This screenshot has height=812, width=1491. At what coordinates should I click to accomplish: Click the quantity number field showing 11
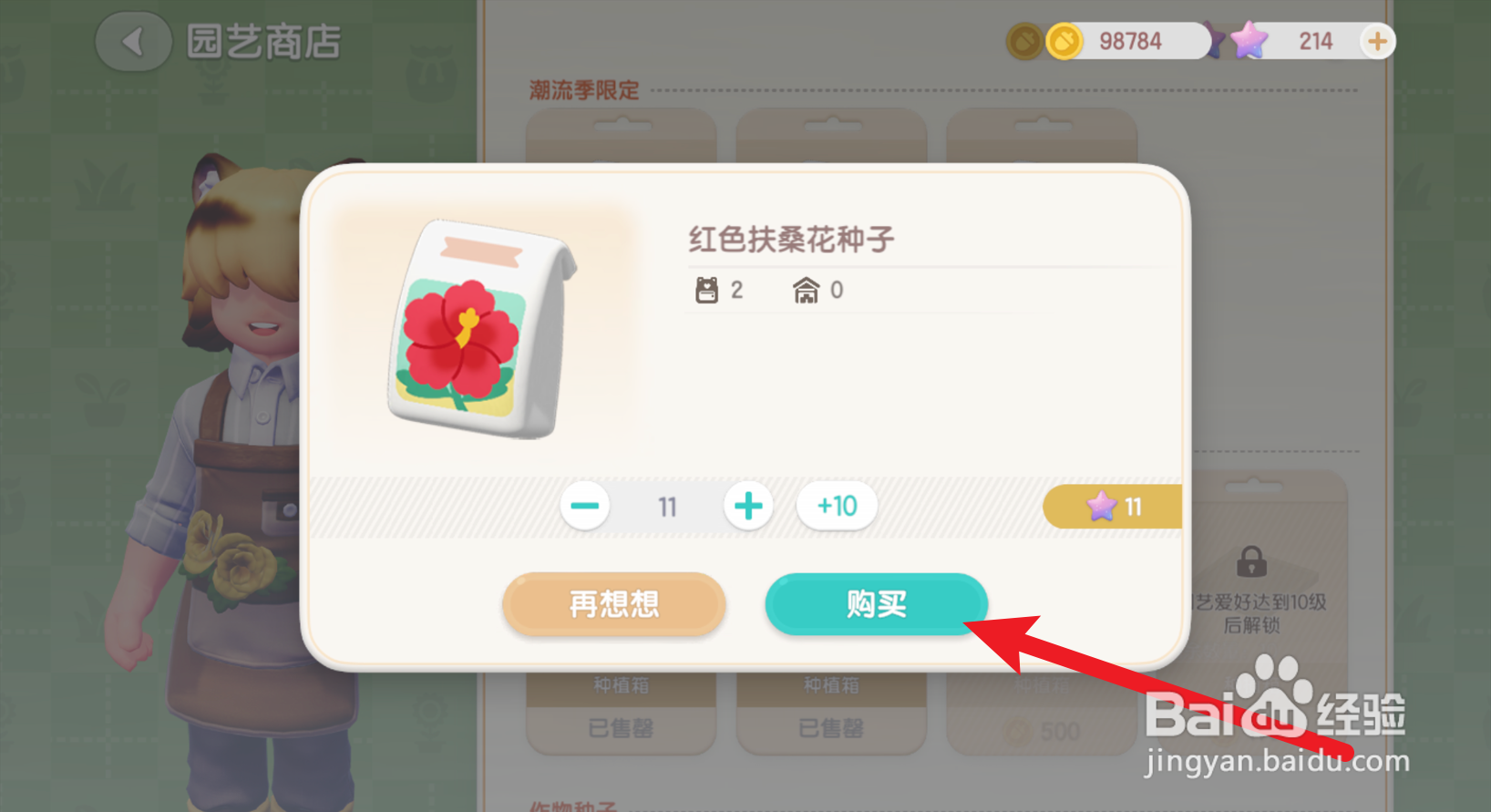coord(667,507)
